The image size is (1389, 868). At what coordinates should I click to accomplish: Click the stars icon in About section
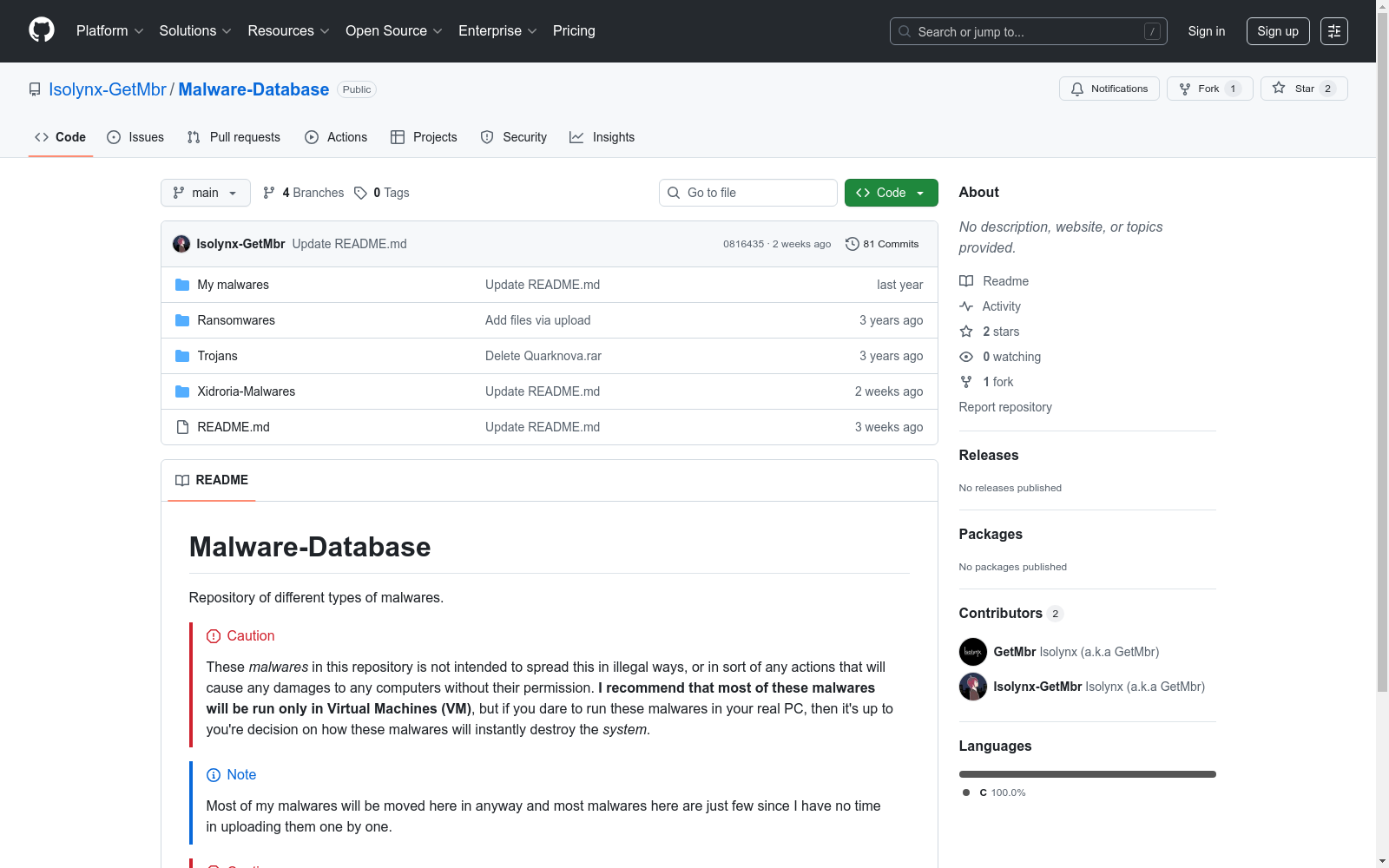(966, 332)
